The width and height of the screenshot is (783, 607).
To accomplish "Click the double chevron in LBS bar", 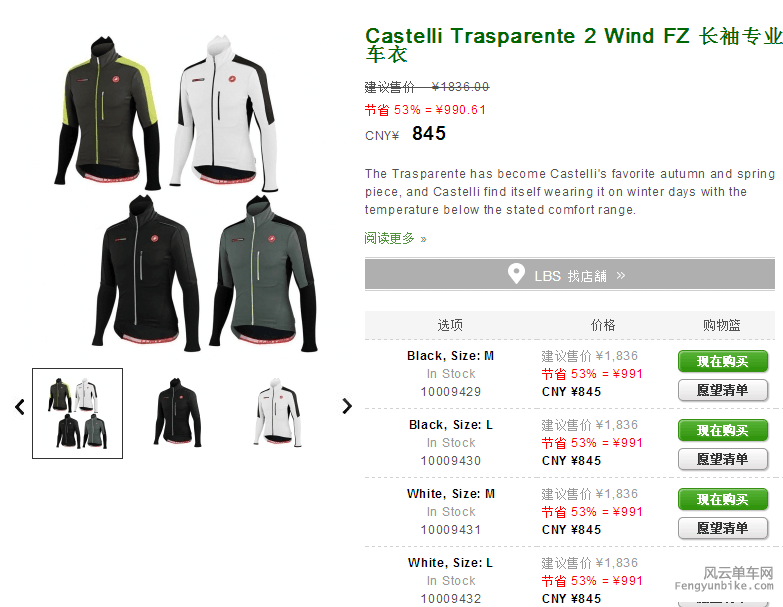I will tap(621, 276).
